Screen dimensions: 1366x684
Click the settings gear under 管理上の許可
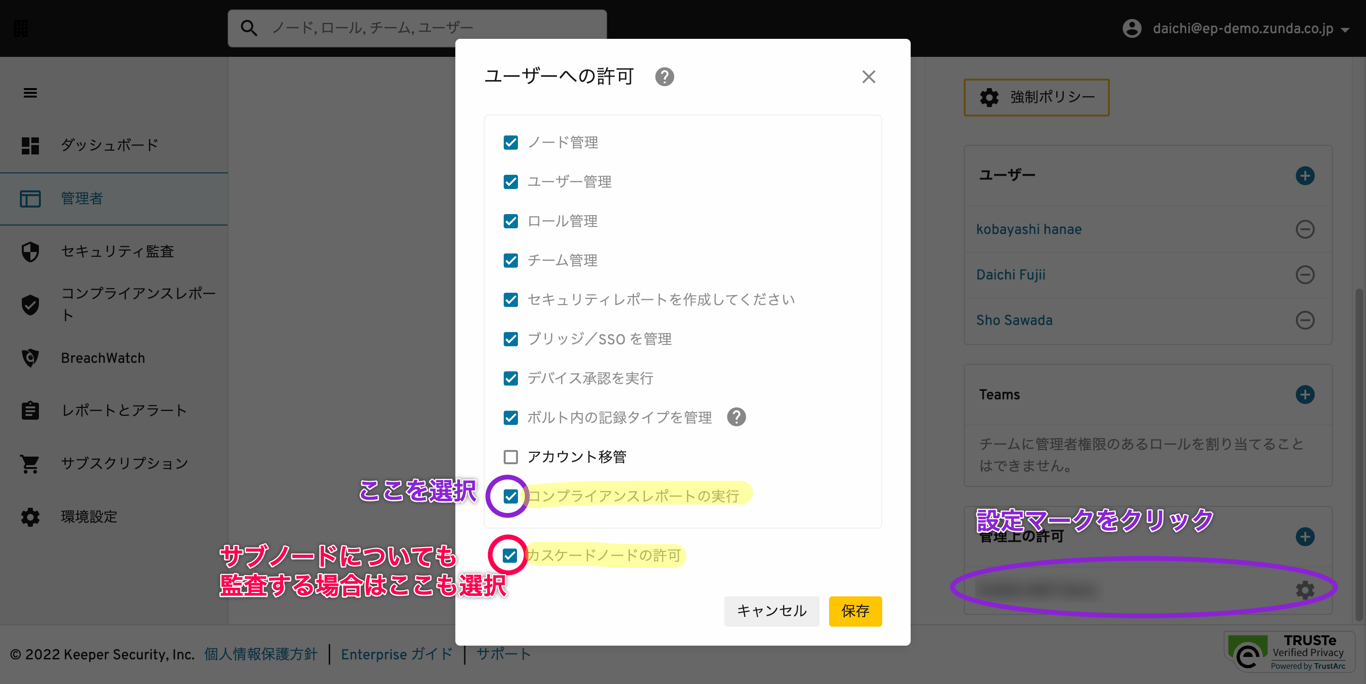pos(1305,591)
